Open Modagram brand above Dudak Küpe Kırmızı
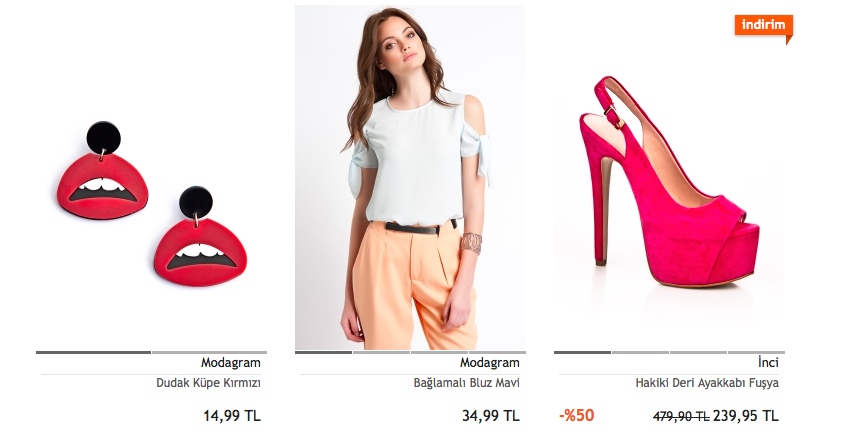The width and height of the screenshot is (848, 444). 231,362
